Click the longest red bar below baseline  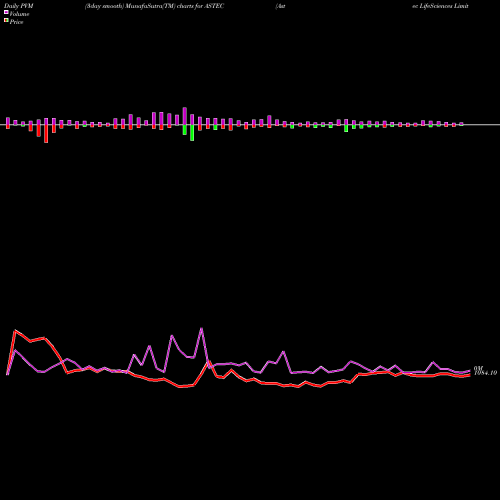pyautogui.click(x=46, y=134)
